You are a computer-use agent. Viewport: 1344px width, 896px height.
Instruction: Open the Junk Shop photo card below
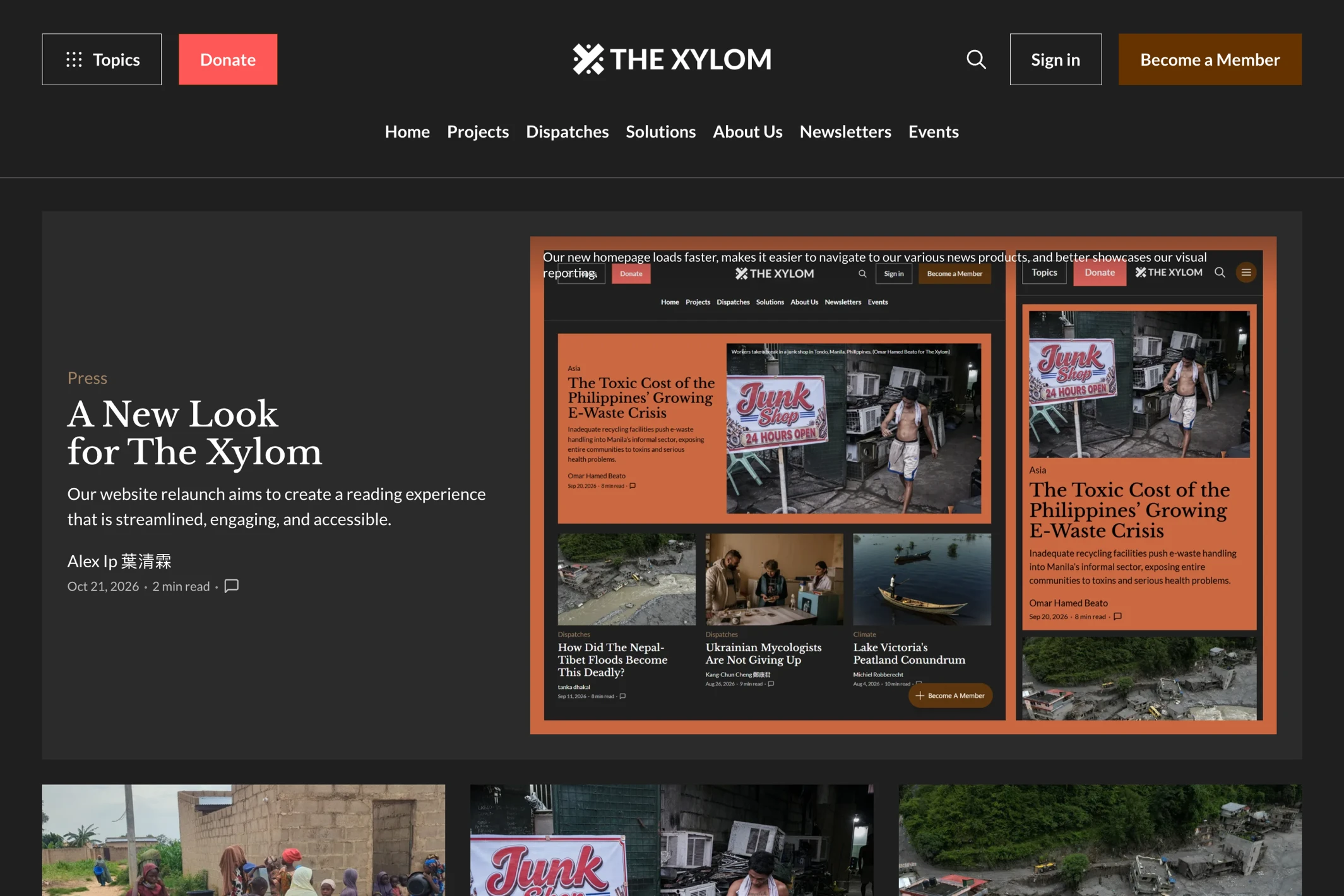pos(672,840)
